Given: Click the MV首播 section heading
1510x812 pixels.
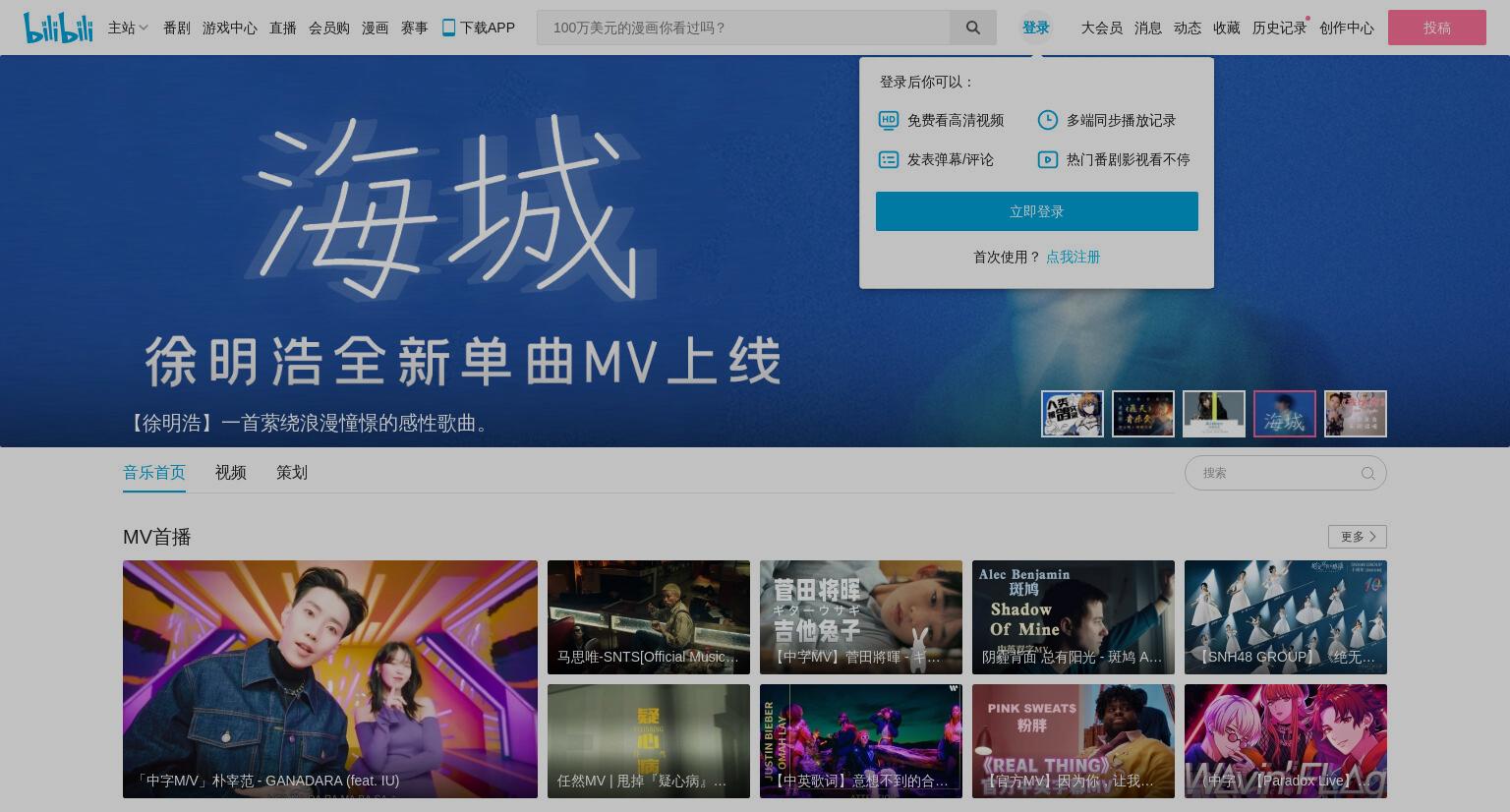Looking at the screenshot, I should pos(157,537).
